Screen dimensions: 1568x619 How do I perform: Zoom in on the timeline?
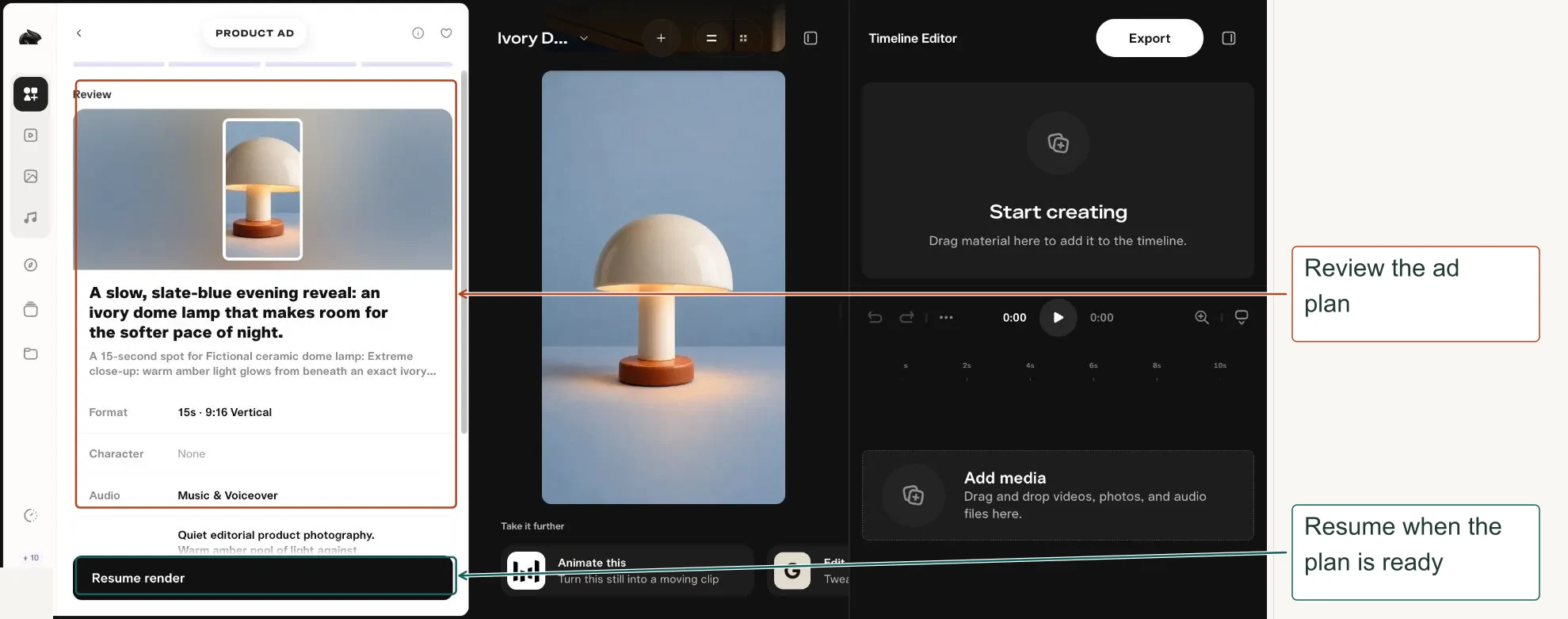tap(1202, 317)
